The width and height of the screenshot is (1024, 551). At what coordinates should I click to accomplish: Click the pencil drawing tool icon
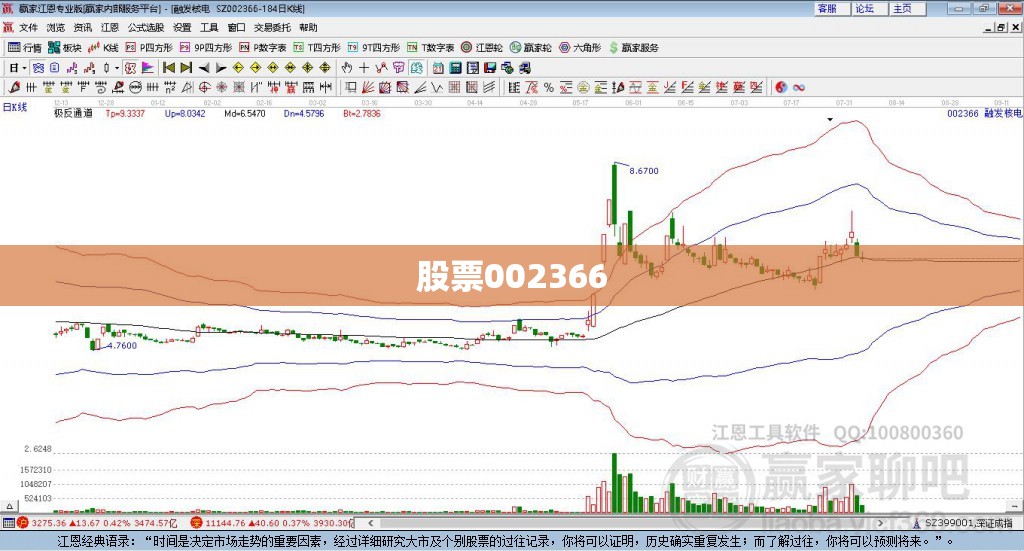pyautogui.click(x=14, y=87)
